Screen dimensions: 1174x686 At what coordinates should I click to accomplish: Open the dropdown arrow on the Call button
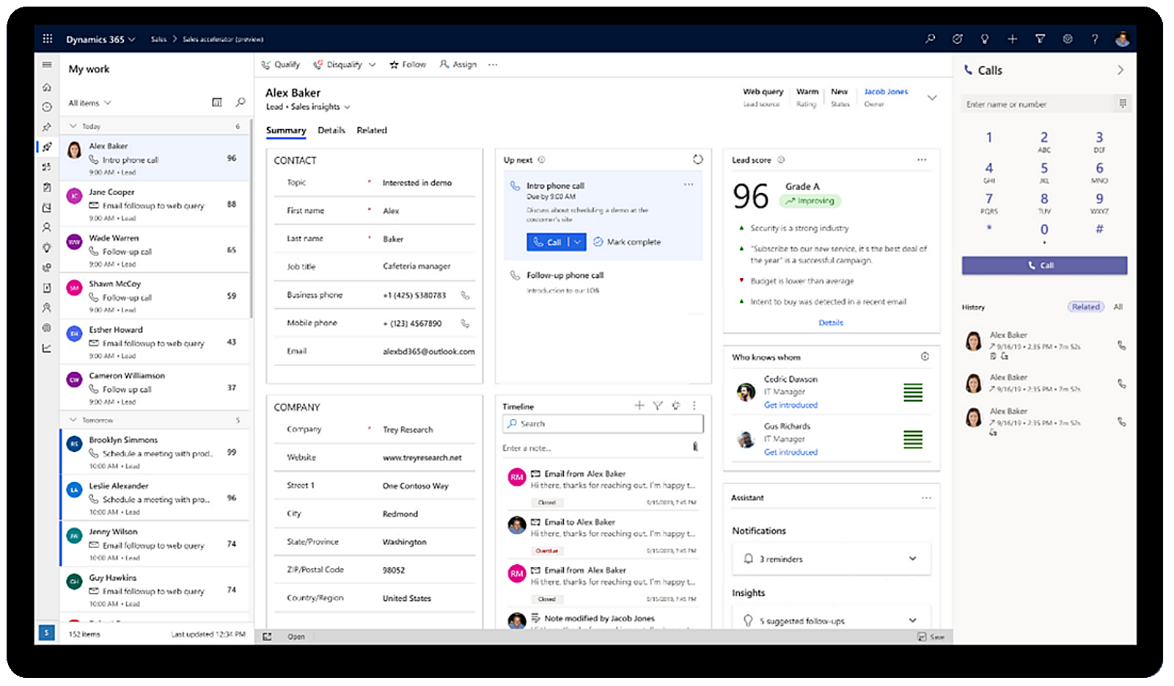tap(575, 241)
